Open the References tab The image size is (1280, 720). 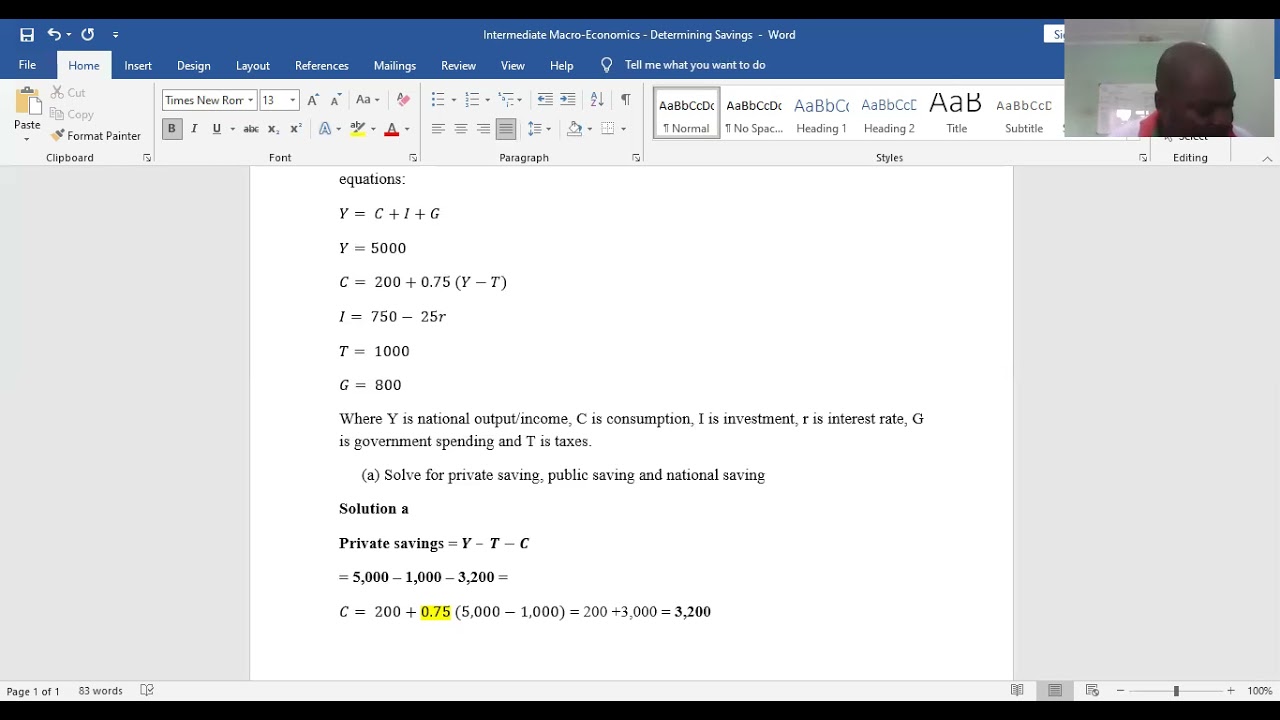[322, 65]
